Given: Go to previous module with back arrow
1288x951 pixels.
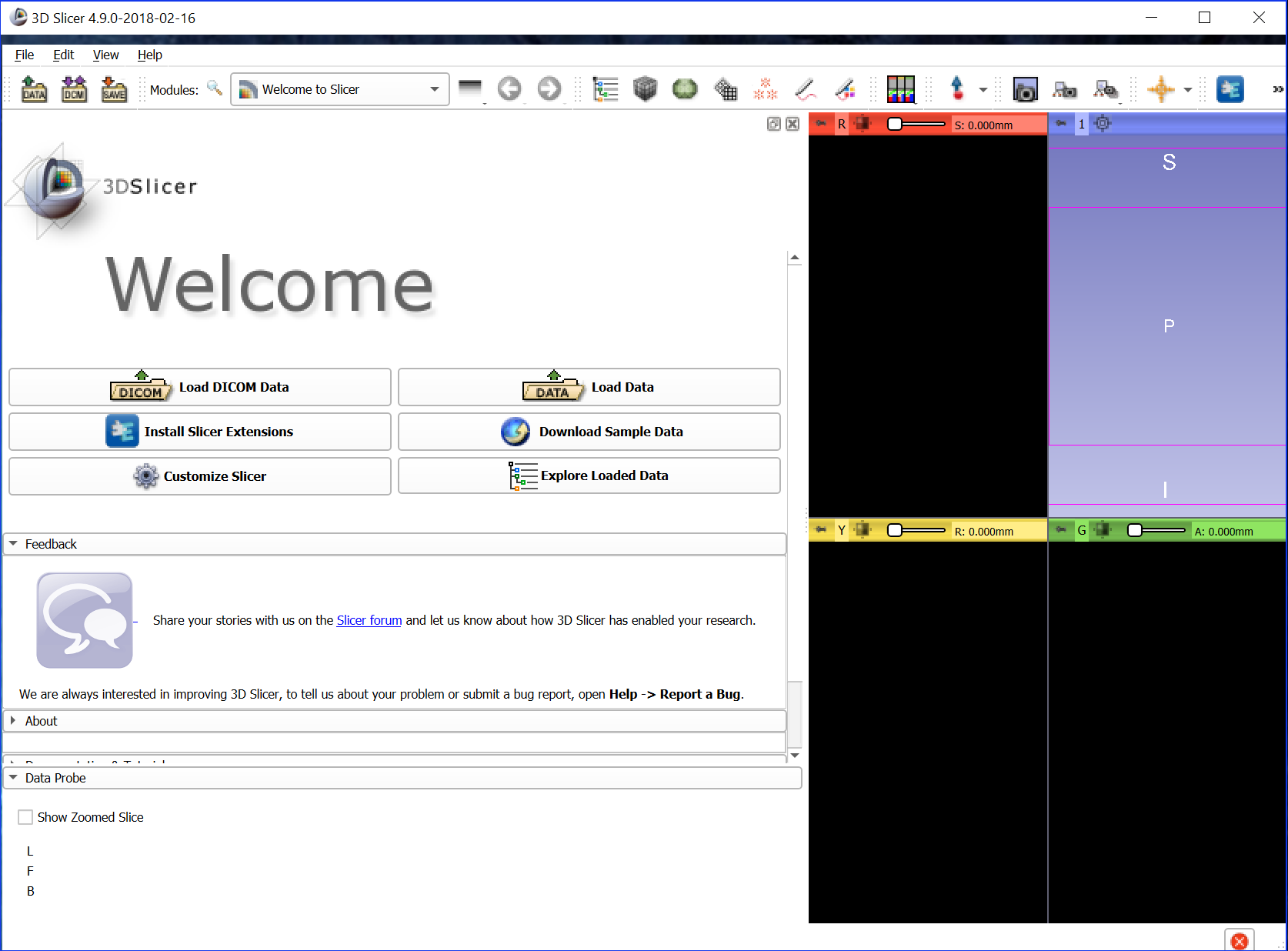Looking at the screenshot, I should point(509,89).
